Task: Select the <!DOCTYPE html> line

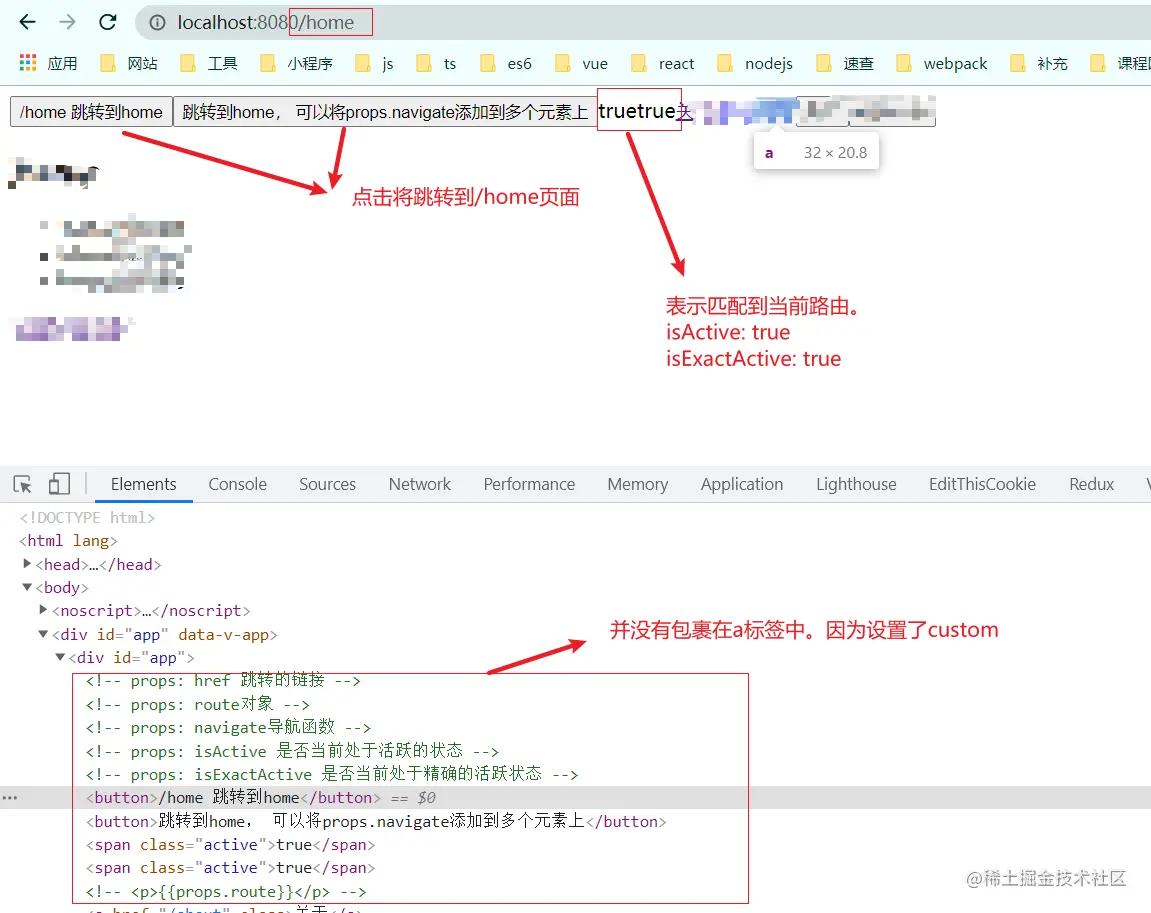Action: pos(87,517)
